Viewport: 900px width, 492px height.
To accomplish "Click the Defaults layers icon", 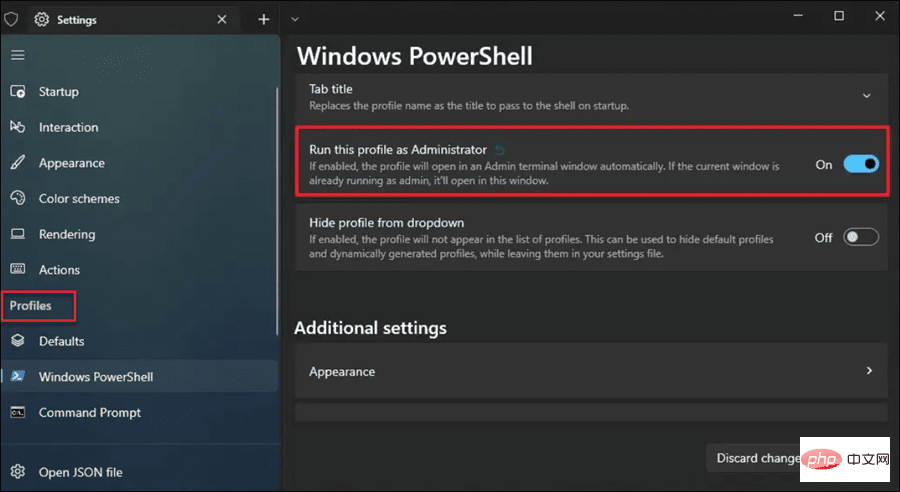I will (18, 340).
